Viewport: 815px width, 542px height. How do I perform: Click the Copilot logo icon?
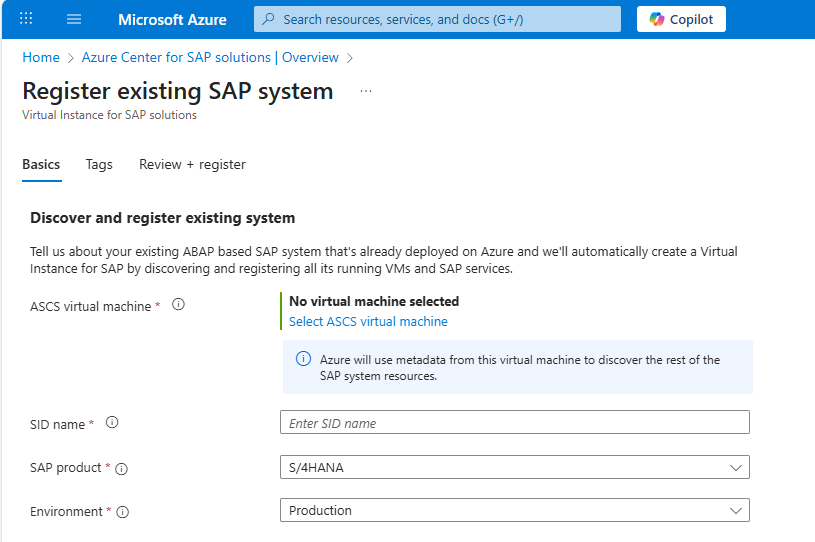656,19
